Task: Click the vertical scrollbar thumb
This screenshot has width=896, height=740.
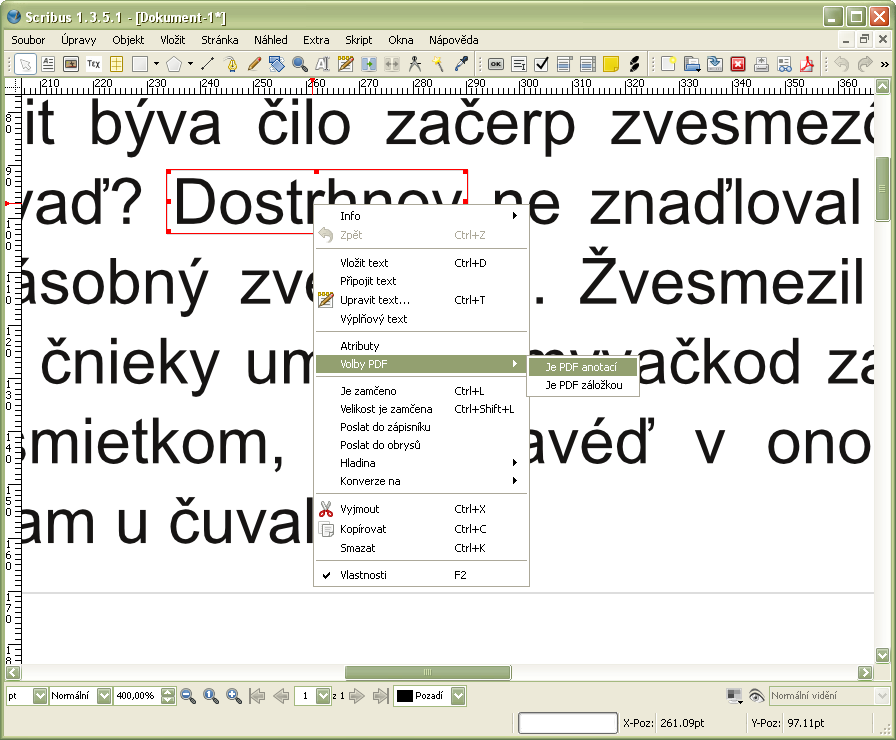Action: [x=883, y=189]
